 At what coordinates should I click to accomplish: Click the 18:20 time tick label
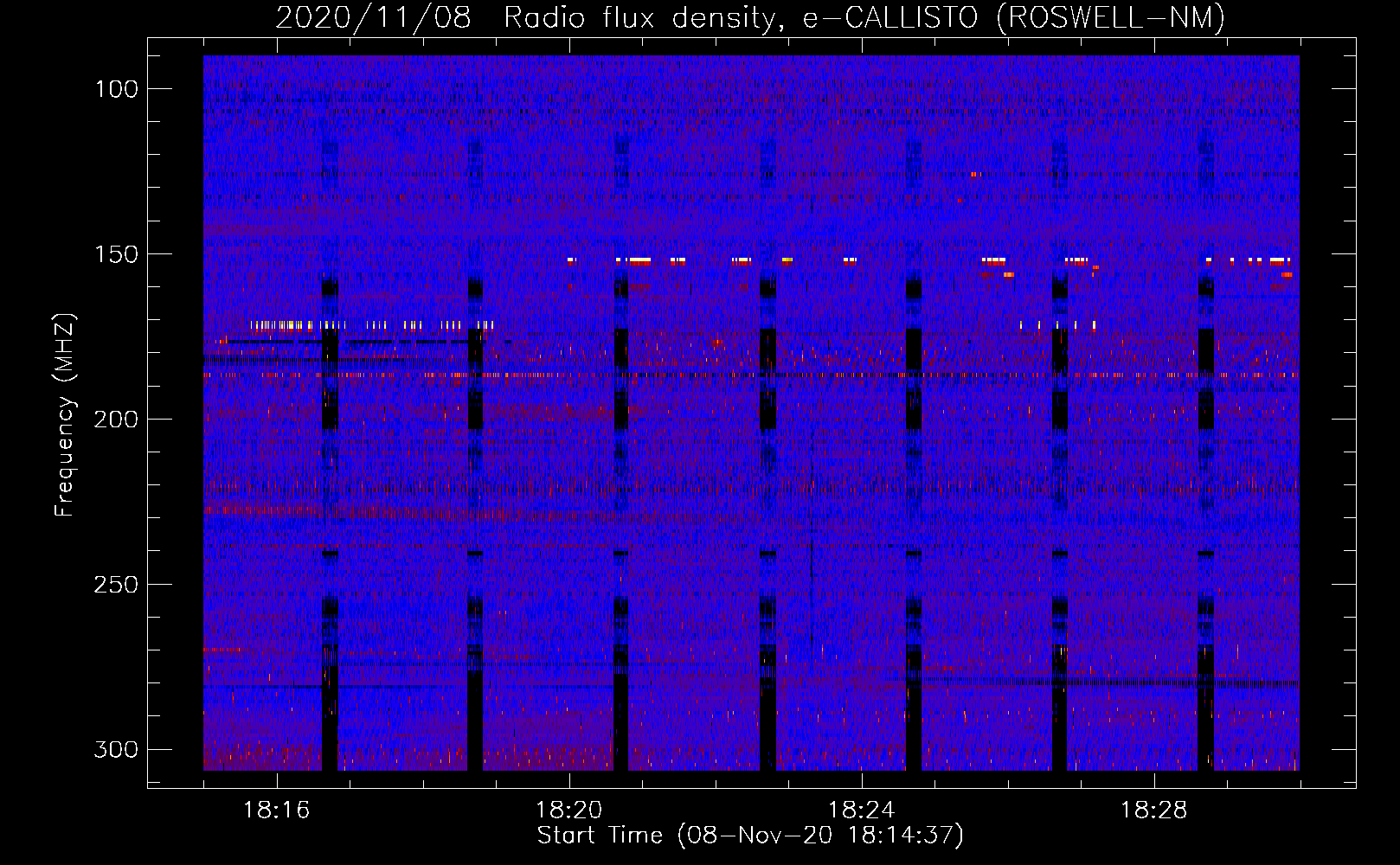pos(568,811)
